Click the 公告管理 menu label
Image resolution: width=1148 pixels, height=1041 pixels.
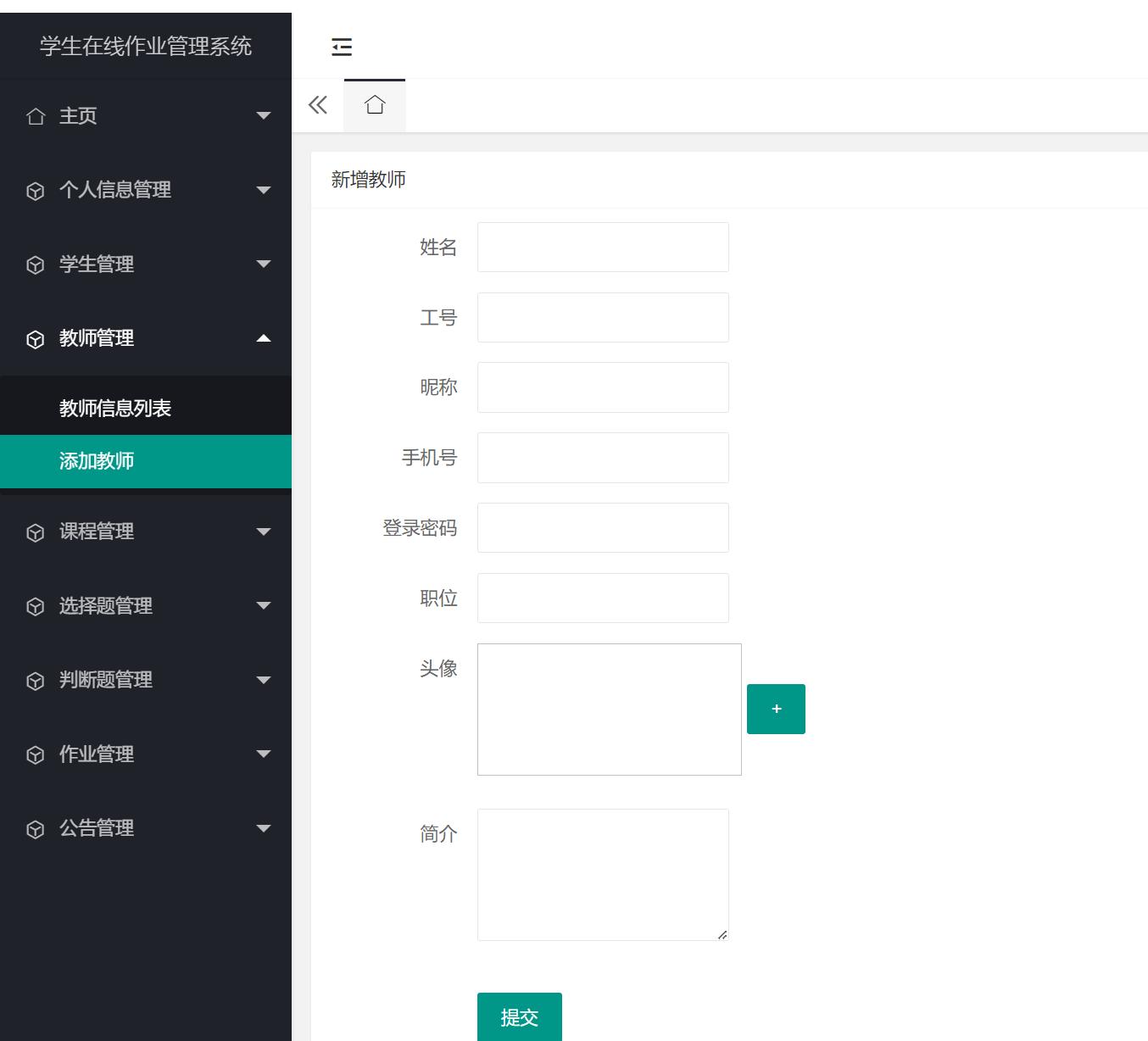tap(97, 828)
